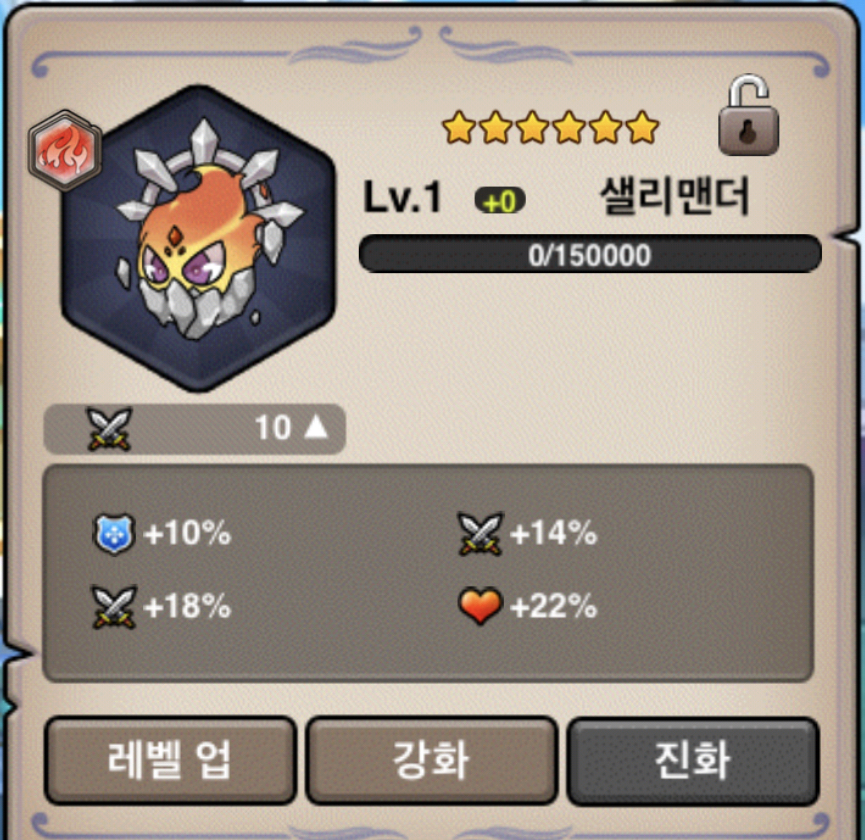The image size is (865, 840).
Task: Click the 0/150000 experience progress bar
Action: click(590, 254)
